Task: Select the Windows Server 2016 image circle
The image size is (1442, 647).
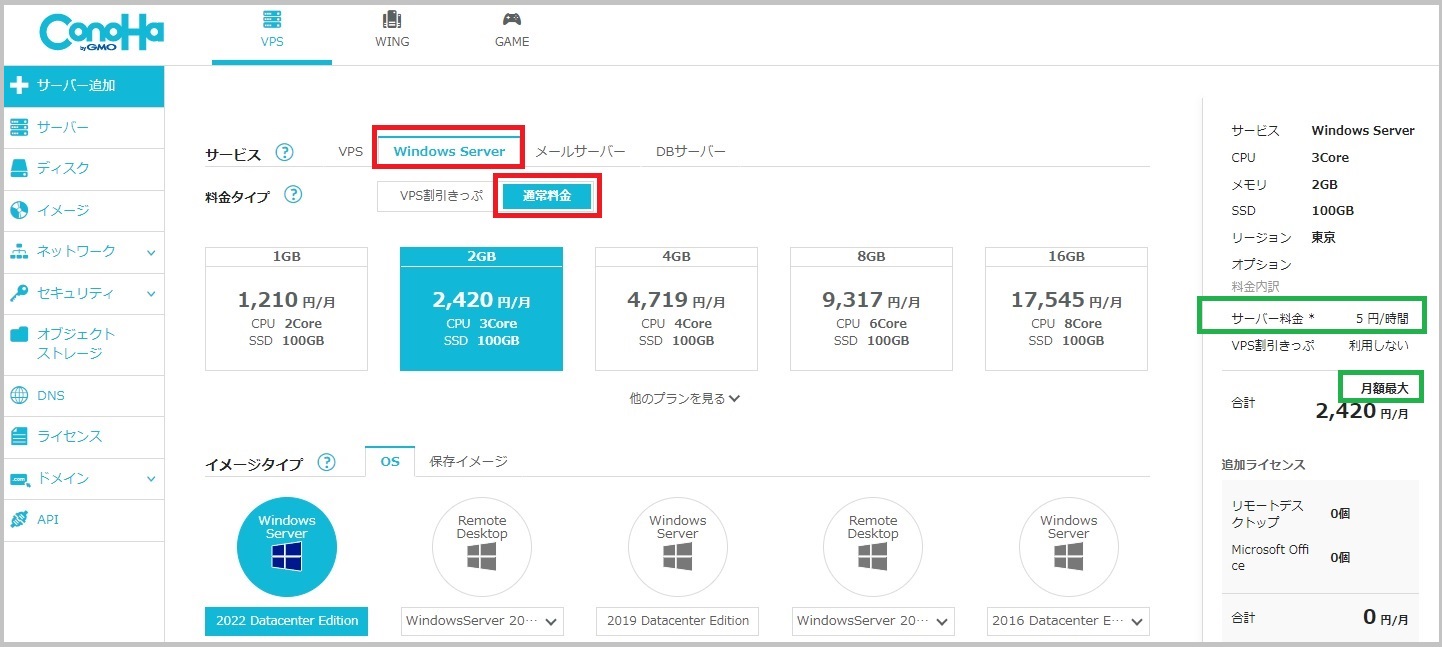Action: [1068, 547]
